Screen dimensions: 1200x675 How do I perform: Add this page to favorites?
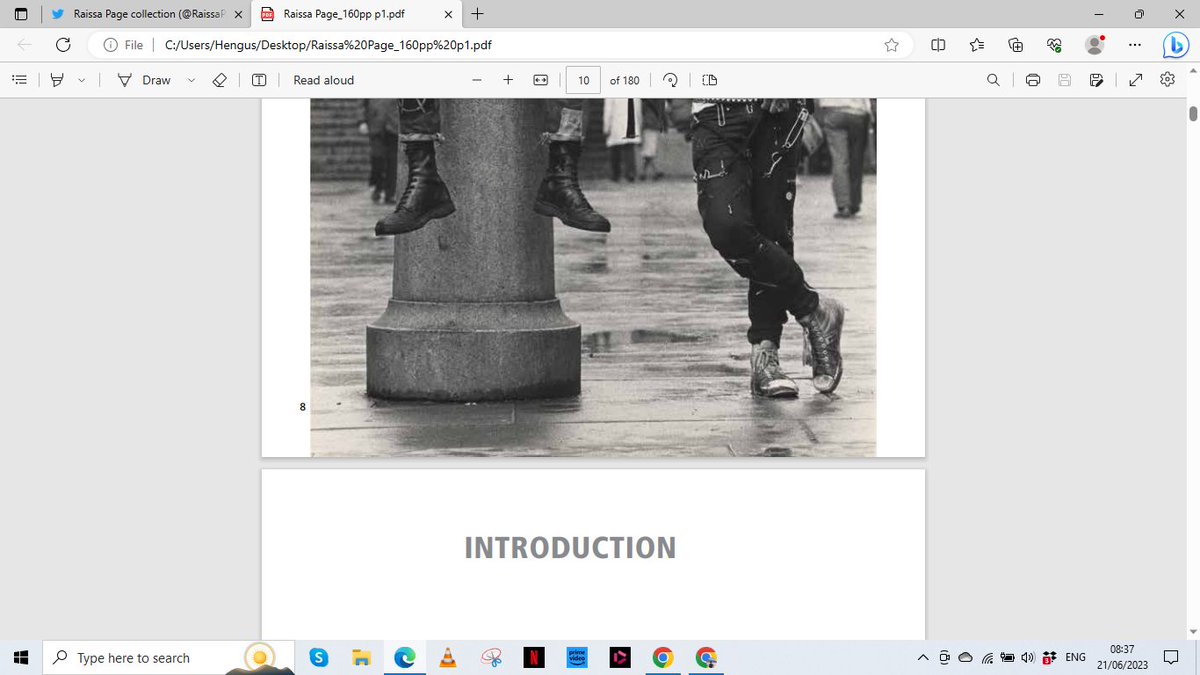pyautogui.click(x=890, y=44)
